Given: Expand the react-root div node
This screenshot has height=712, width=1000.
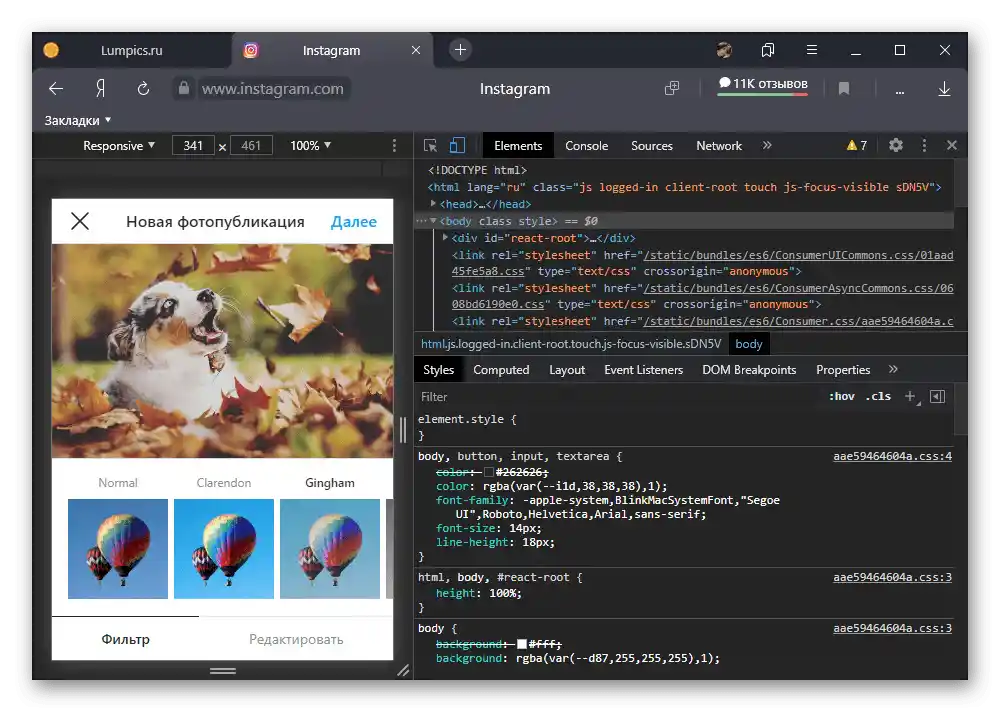Looking at the screenshot, I should pos(445,238).
